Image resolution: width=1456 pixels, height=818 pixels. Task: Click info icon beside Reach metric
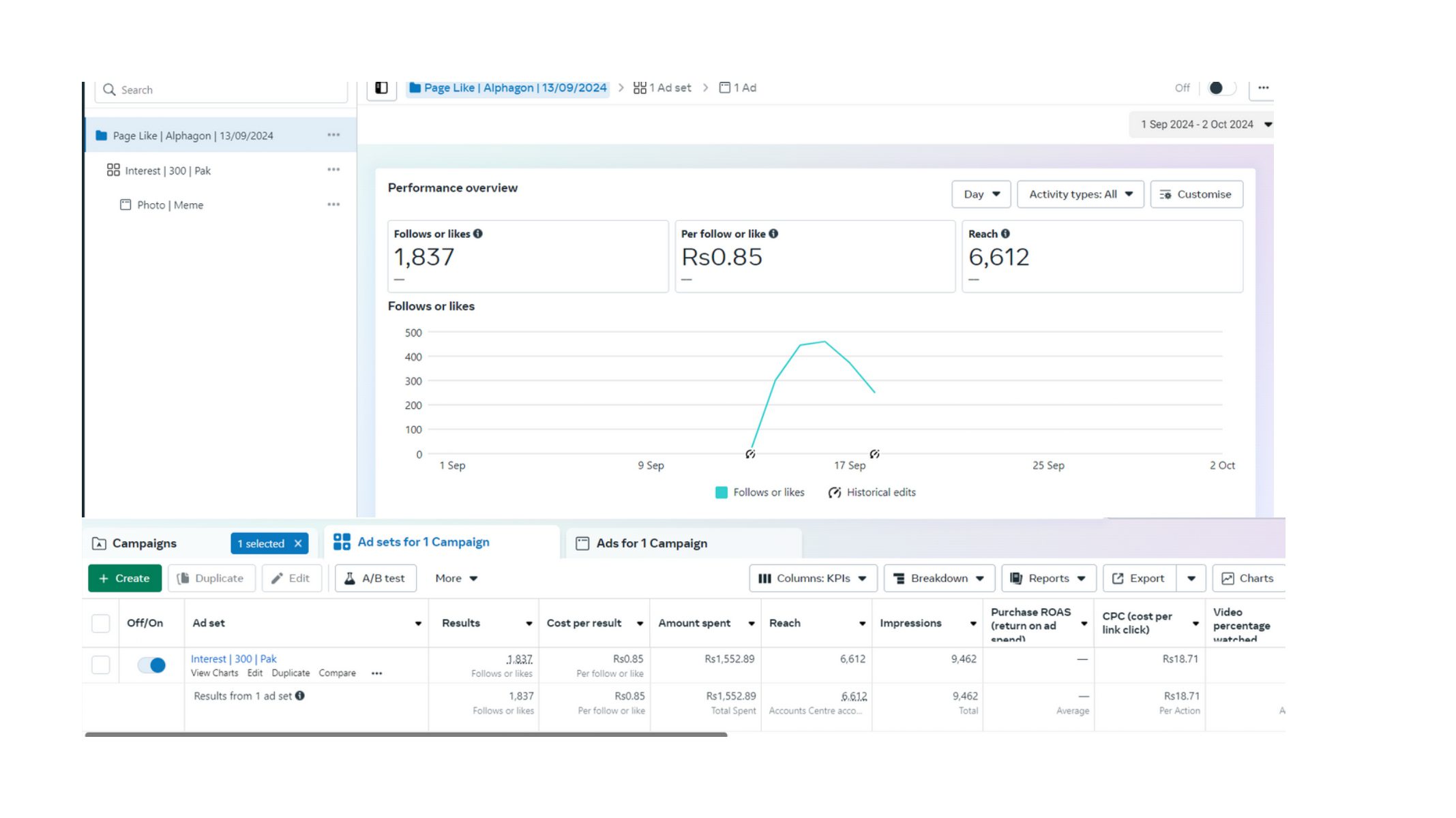click(x=1005, y=234)
